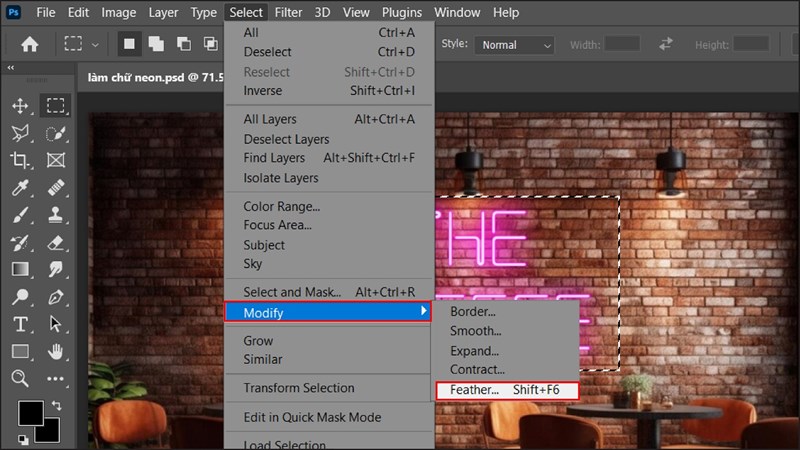Select the Eyedropper tool
Screen dimensions: 800x450
click(20, 188)
